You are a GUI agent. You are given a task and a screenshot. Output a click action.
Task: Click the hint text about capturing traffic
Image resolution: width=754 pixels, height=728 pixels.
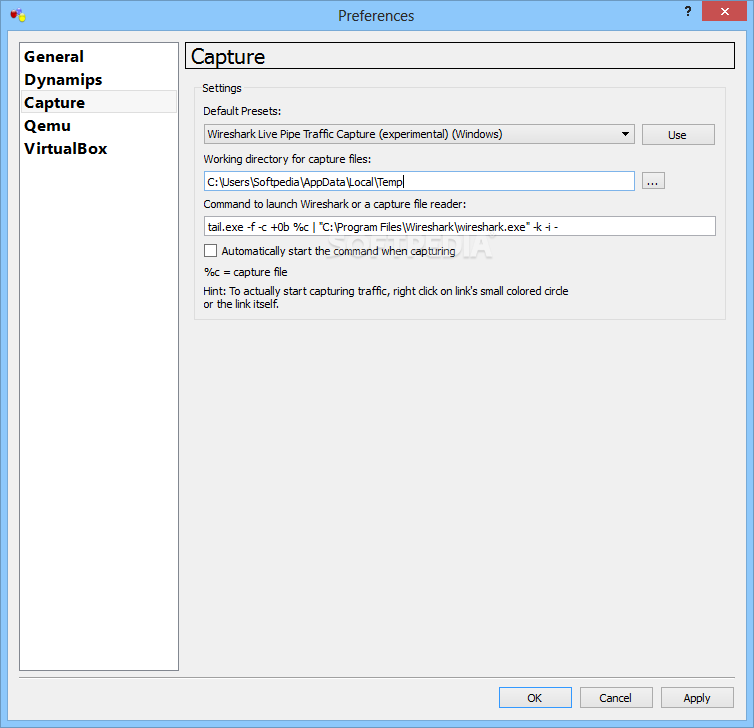[x=386, y=298]
